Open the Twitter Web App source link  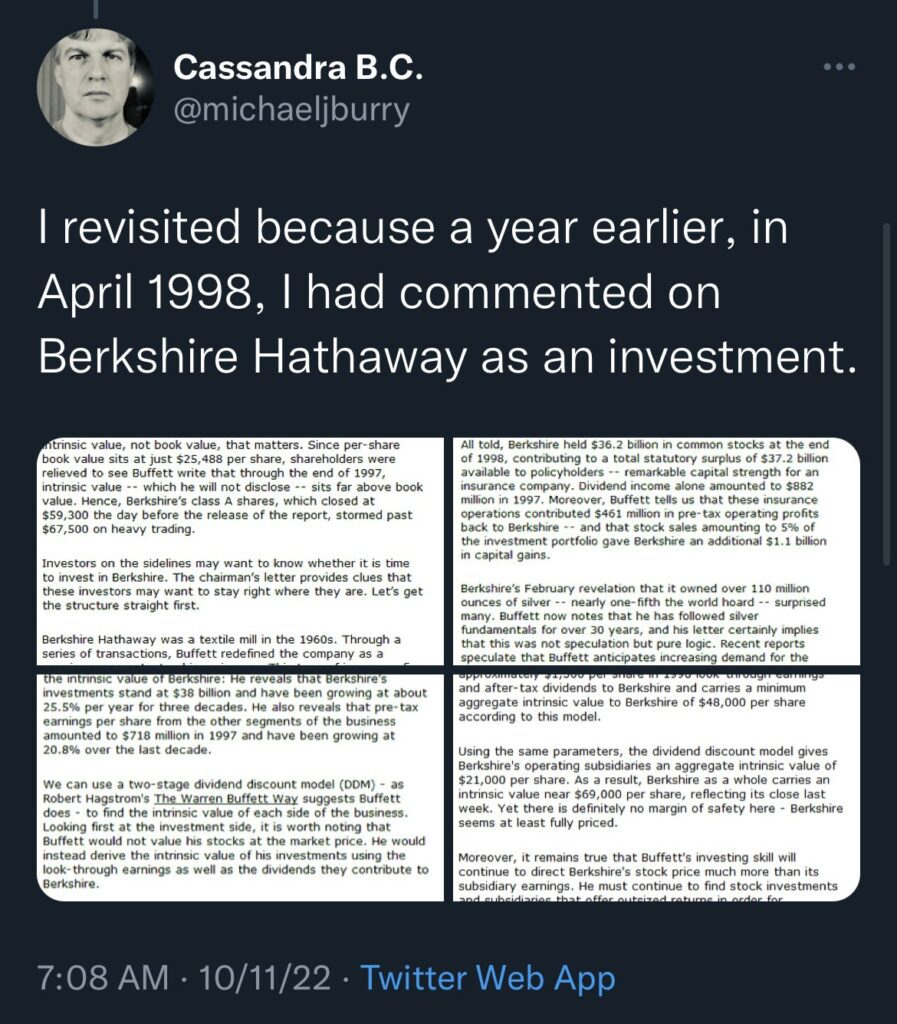click(488, 977)
